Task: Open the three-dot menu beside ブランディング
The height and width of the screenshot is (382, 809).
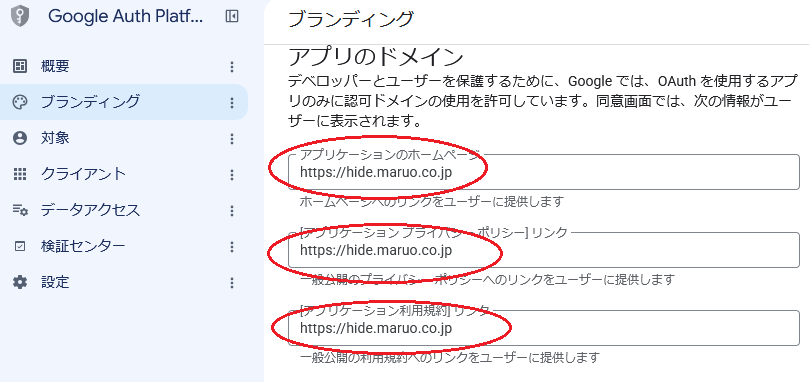Action: (x=232, y=103)
